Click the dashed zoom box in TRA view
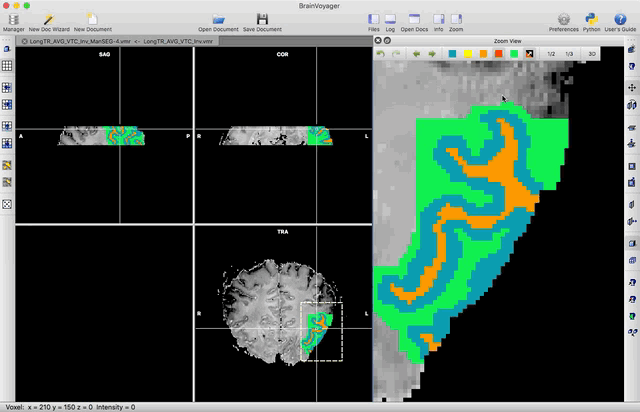Image resolution: width=640 pixels, height=412 pixels. pyautogui.click(x=321, y=331)
